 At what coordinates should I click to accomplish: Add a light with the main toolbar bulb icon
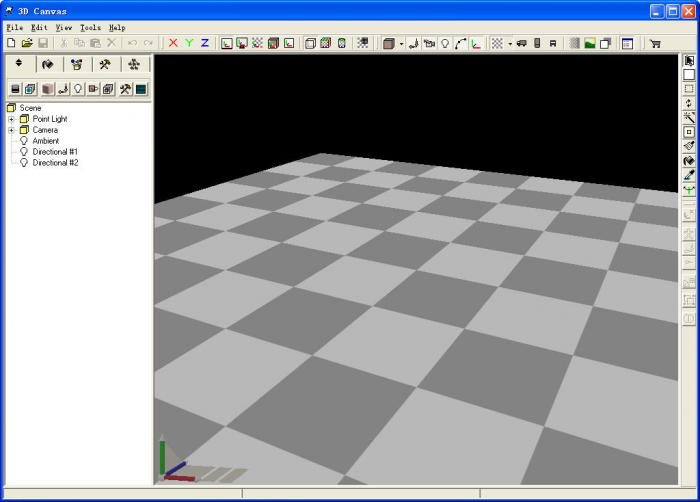tap(445, 43)
